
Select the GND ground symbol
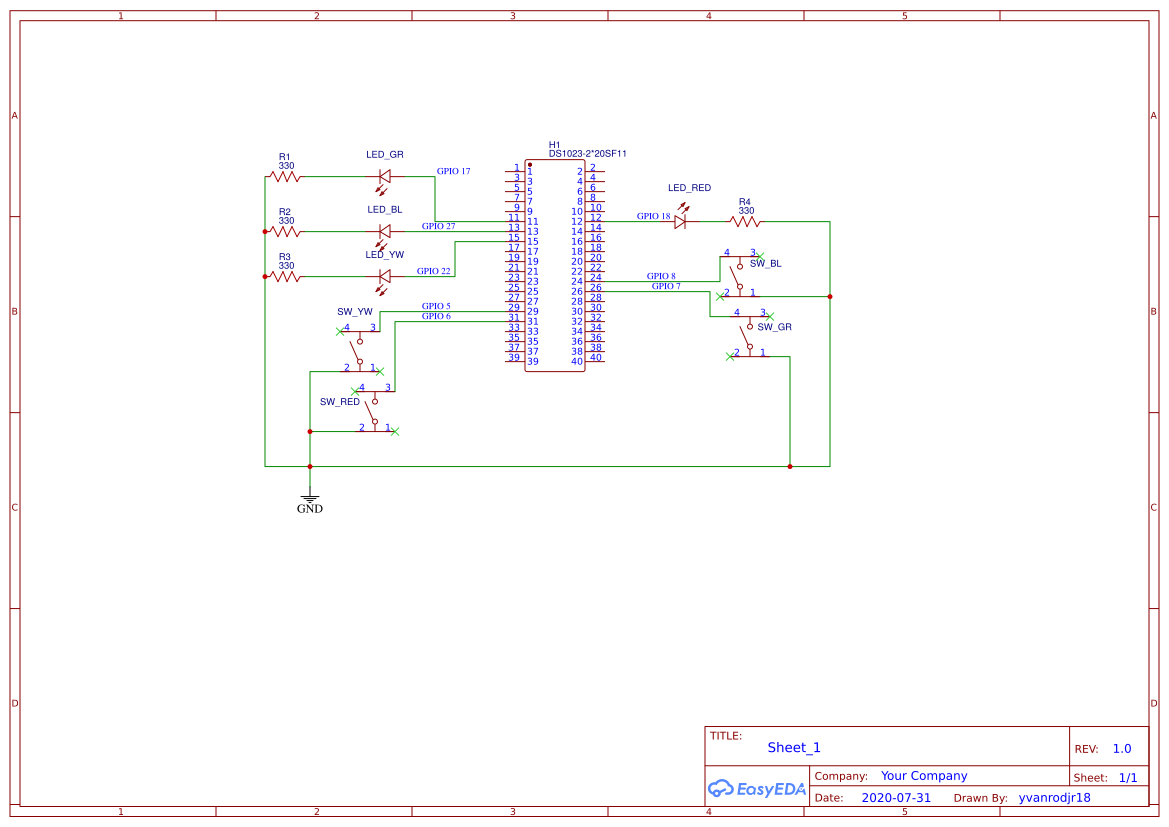pyautogui.click(x=310, y=500)
